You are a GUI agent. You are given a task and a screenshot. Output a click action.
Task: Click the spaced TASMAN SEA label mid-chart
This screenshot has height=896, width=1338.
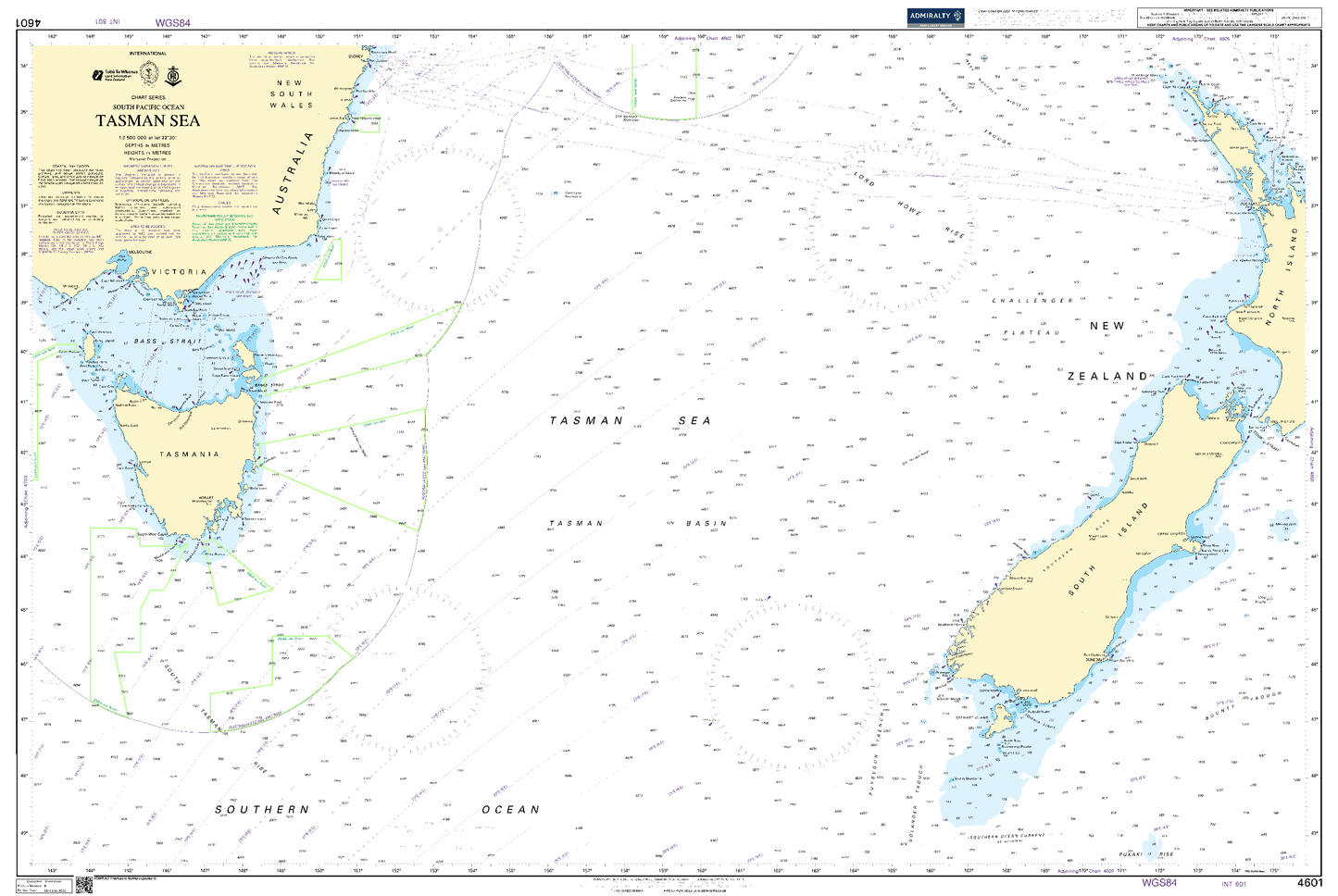coord(631,420)
